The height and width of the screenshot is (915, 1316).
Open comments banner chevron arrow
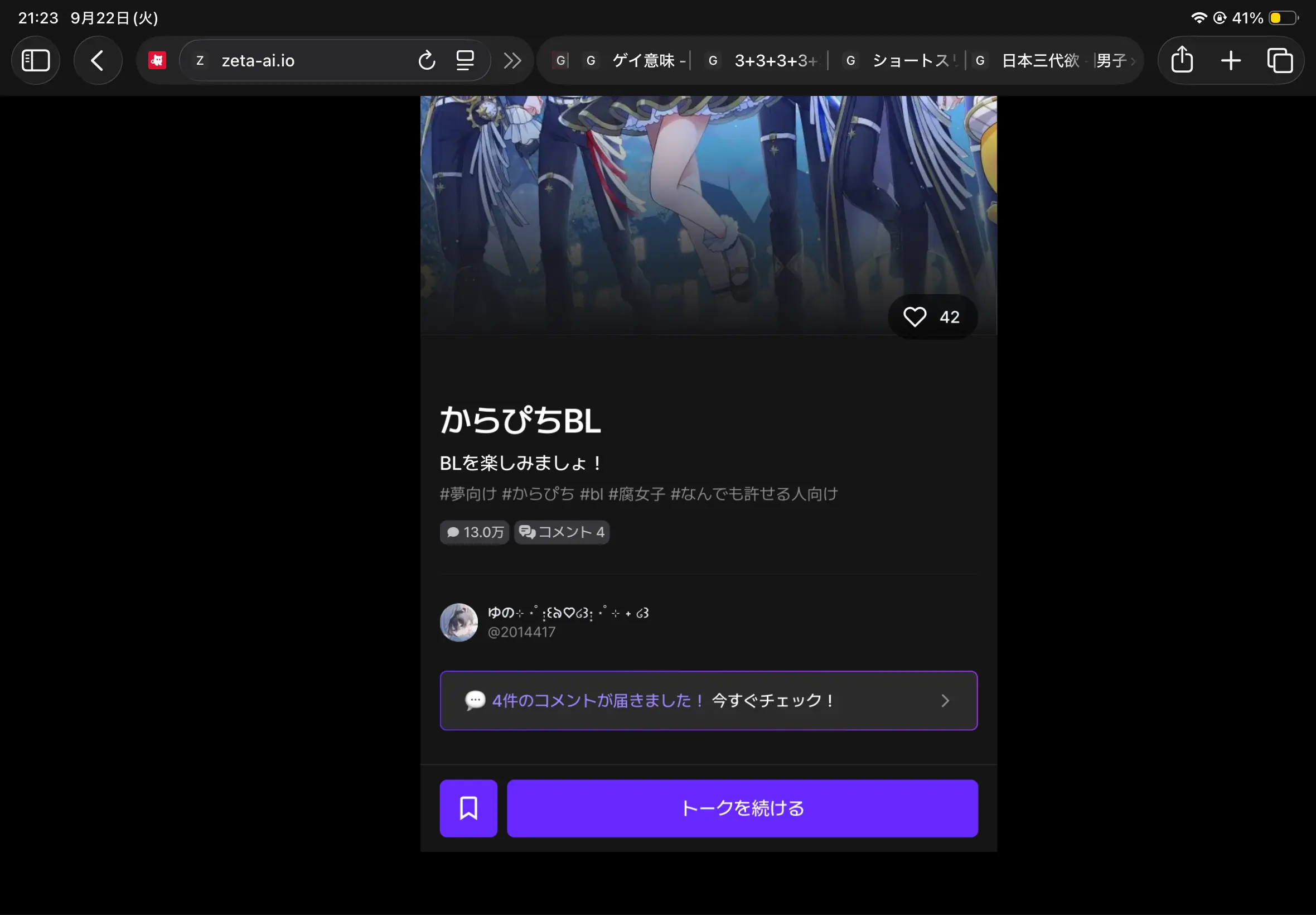coord(945,700)
